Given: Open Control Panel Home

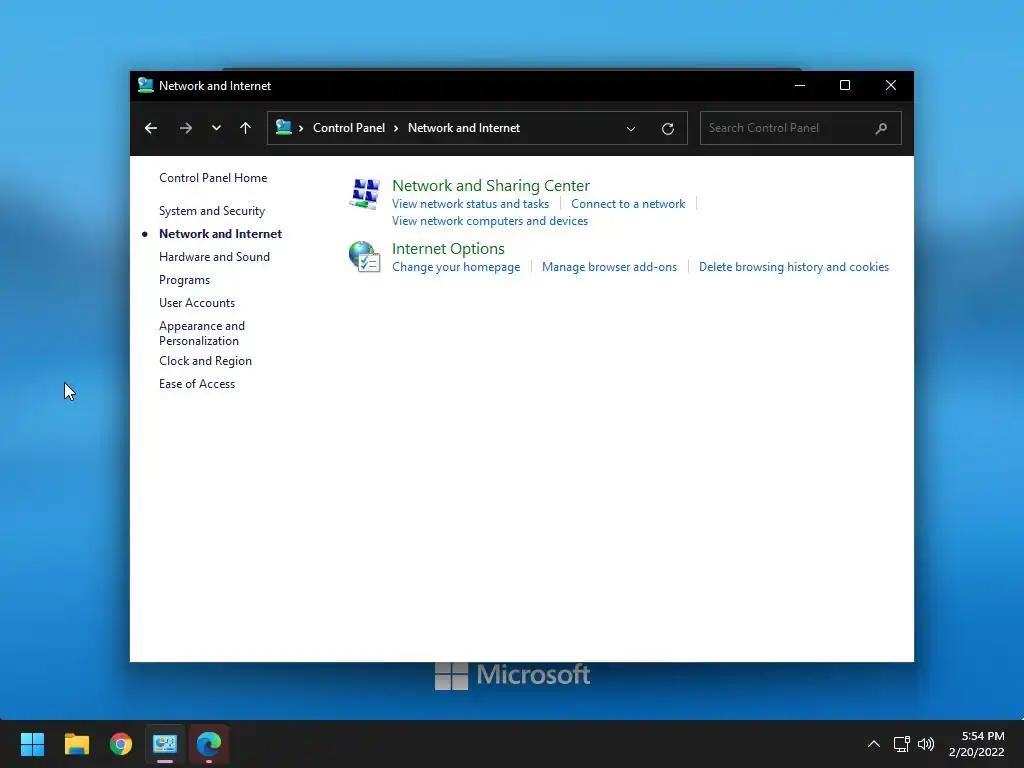Looking at the screenshot, I should click(213, 178).
